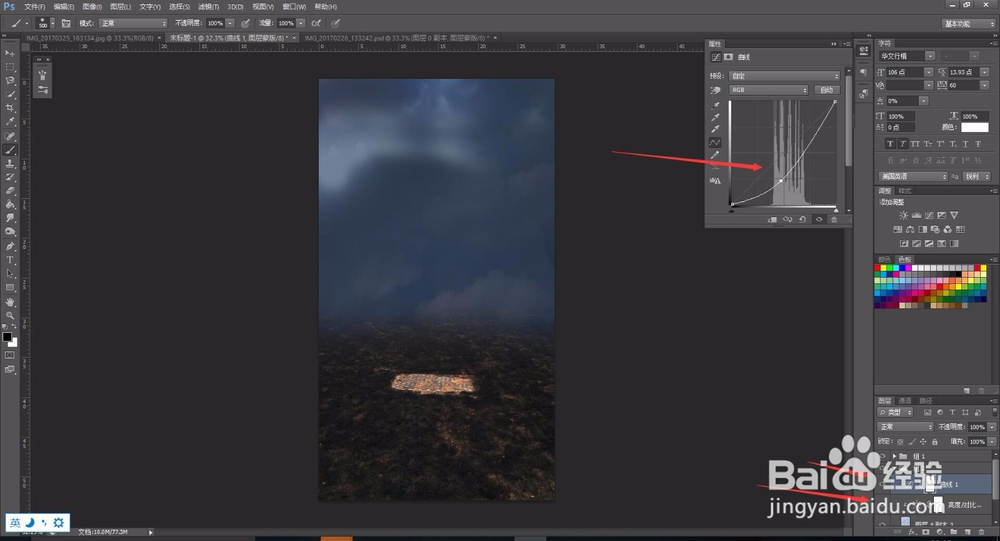
Task: Select the Eraser tool
Action: [x=10, y=190]
